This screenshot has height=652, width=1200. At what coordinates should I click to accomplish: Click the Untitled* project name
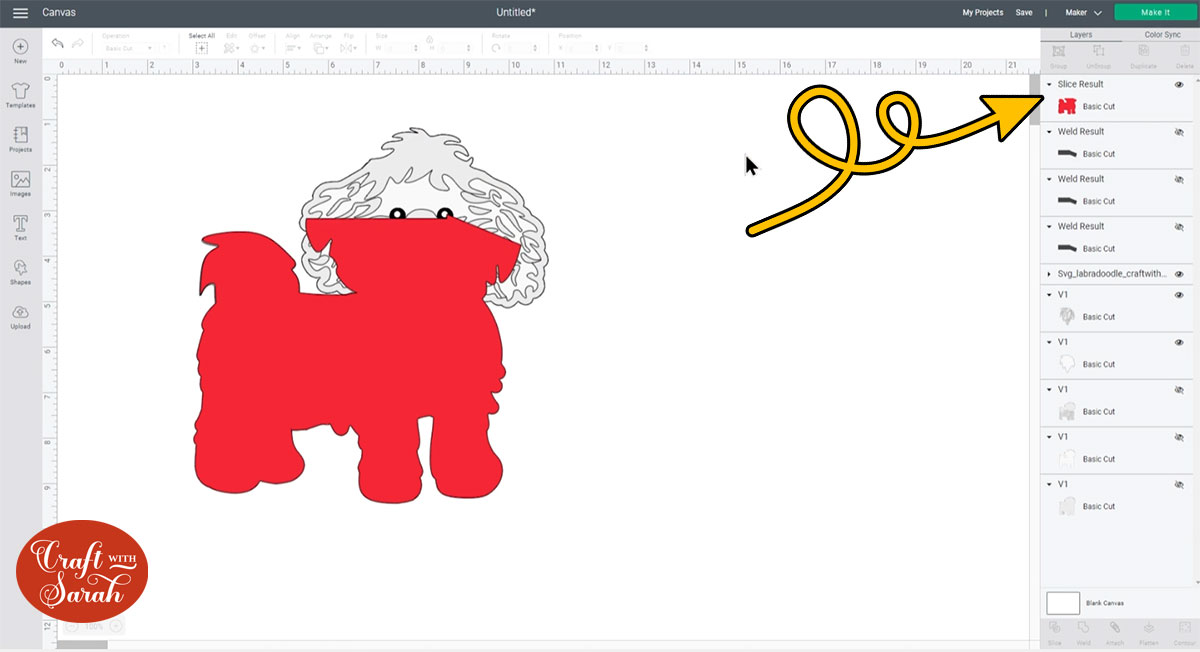click(x=516, y=12)
